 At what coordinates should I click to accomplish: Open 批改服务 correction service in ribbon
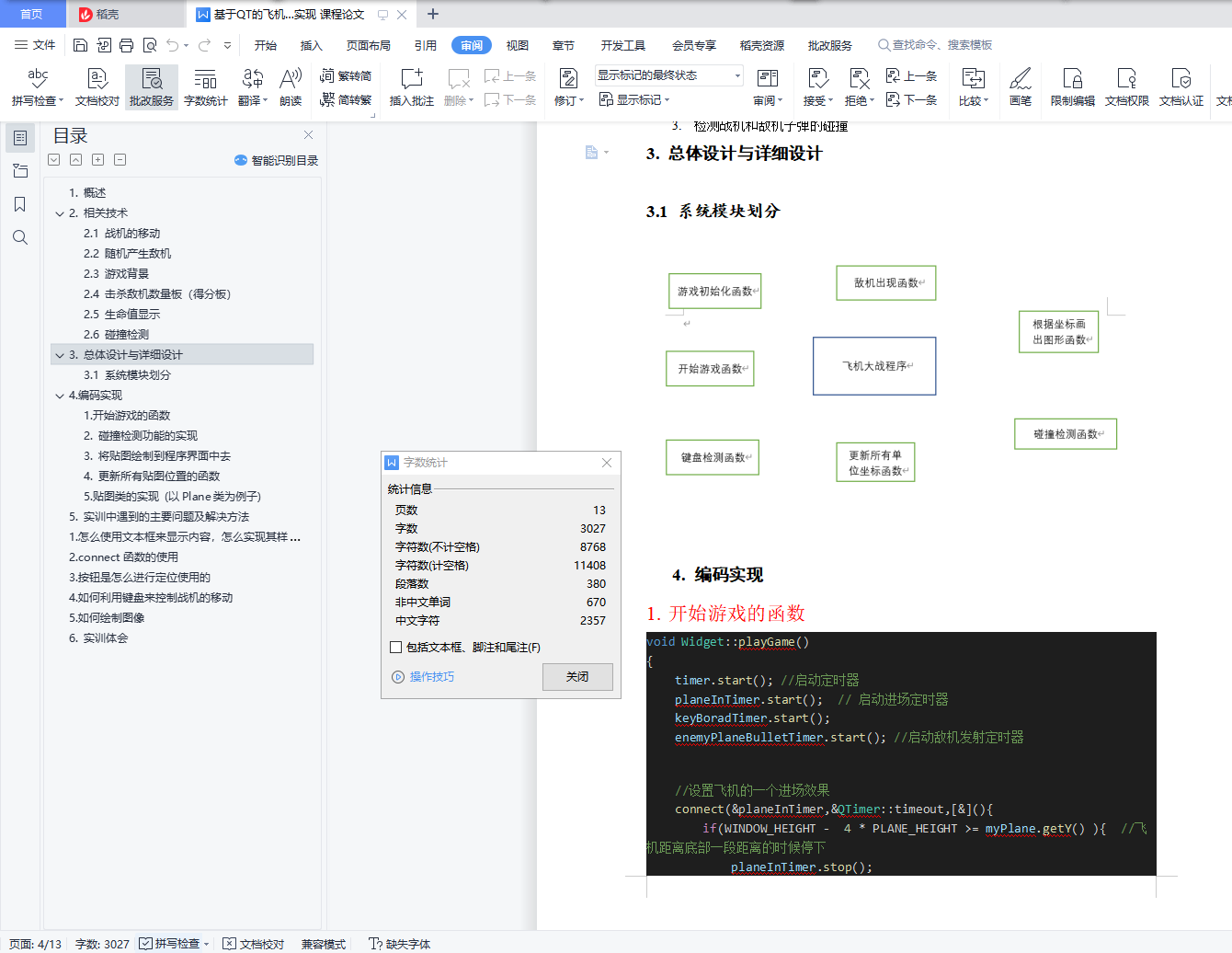coord(152,87)
